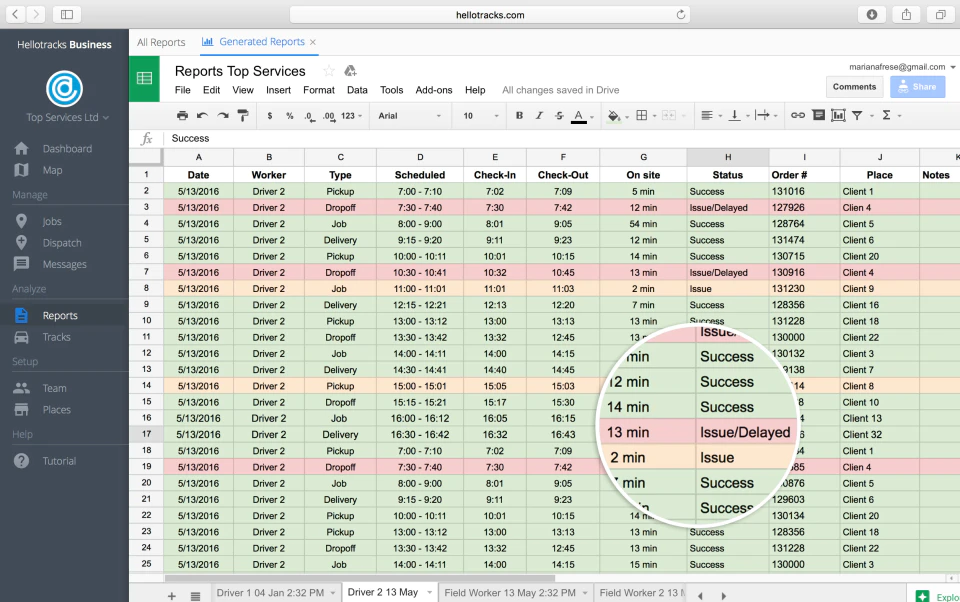This screenshot has height=602, width=960.
Task: Click the print icon in the toolbar
Action: (182, 115)
